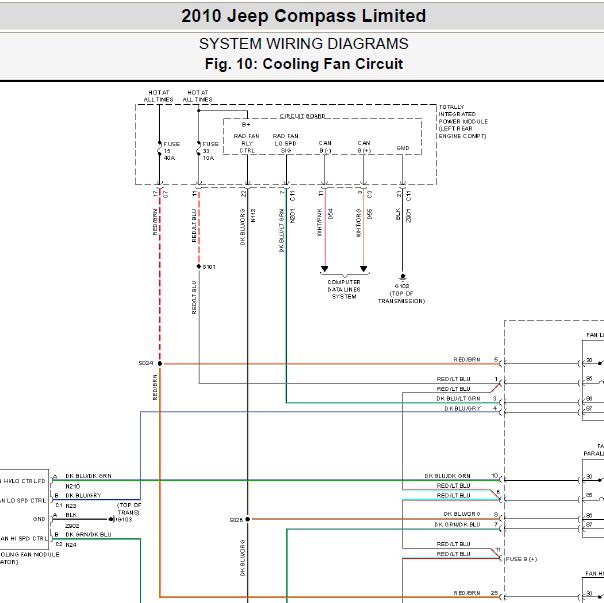Select the "COMPUTER DATA LINES SYSTEM" text
This screenshot has width=604, height=603.
pos(344,289)
